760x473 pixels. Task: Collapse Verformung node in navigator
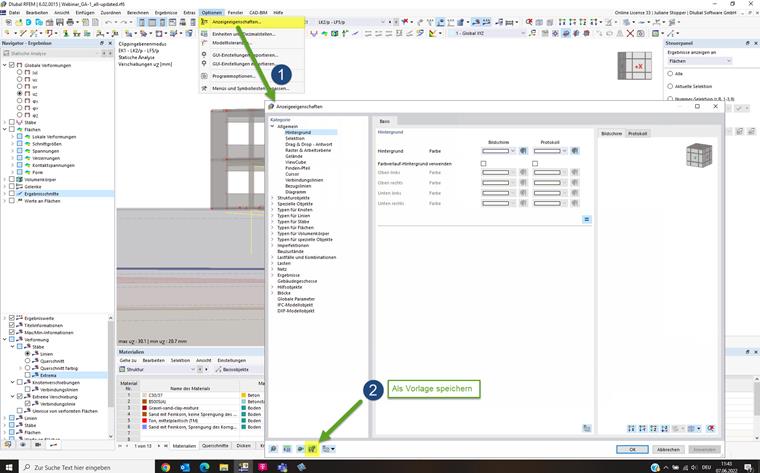pyautogui.click(x=5, y=340)
